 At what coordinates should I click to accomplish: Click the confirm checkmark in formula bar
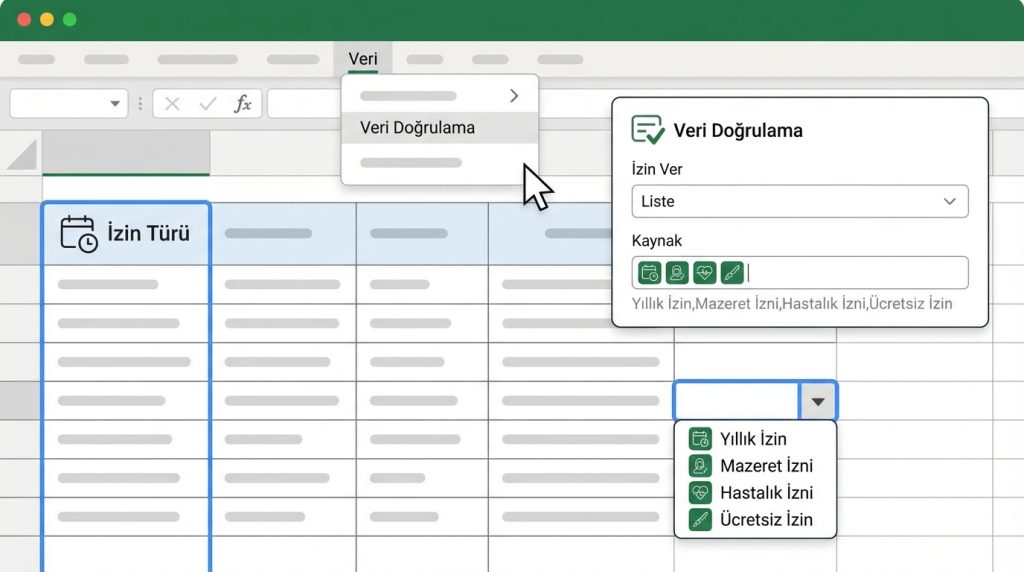[x=208, y=104]
